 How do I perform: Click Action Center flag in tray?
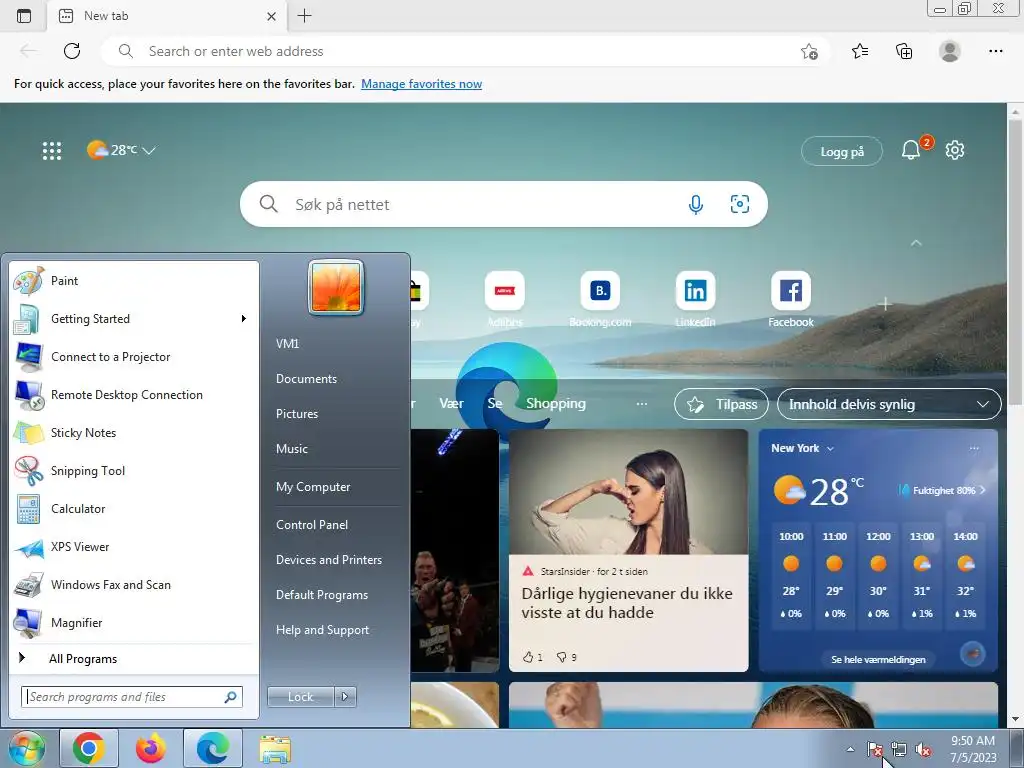(874, 750)
